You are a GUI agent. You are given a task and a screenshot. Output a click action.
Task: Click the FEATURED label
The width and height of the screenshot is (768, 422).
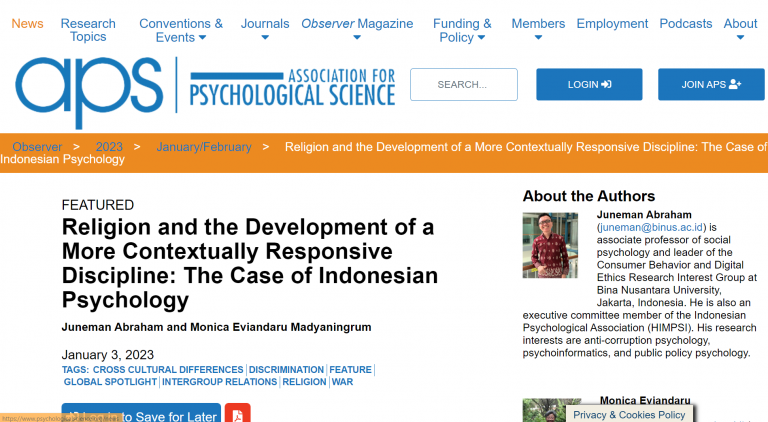(98, 205)
